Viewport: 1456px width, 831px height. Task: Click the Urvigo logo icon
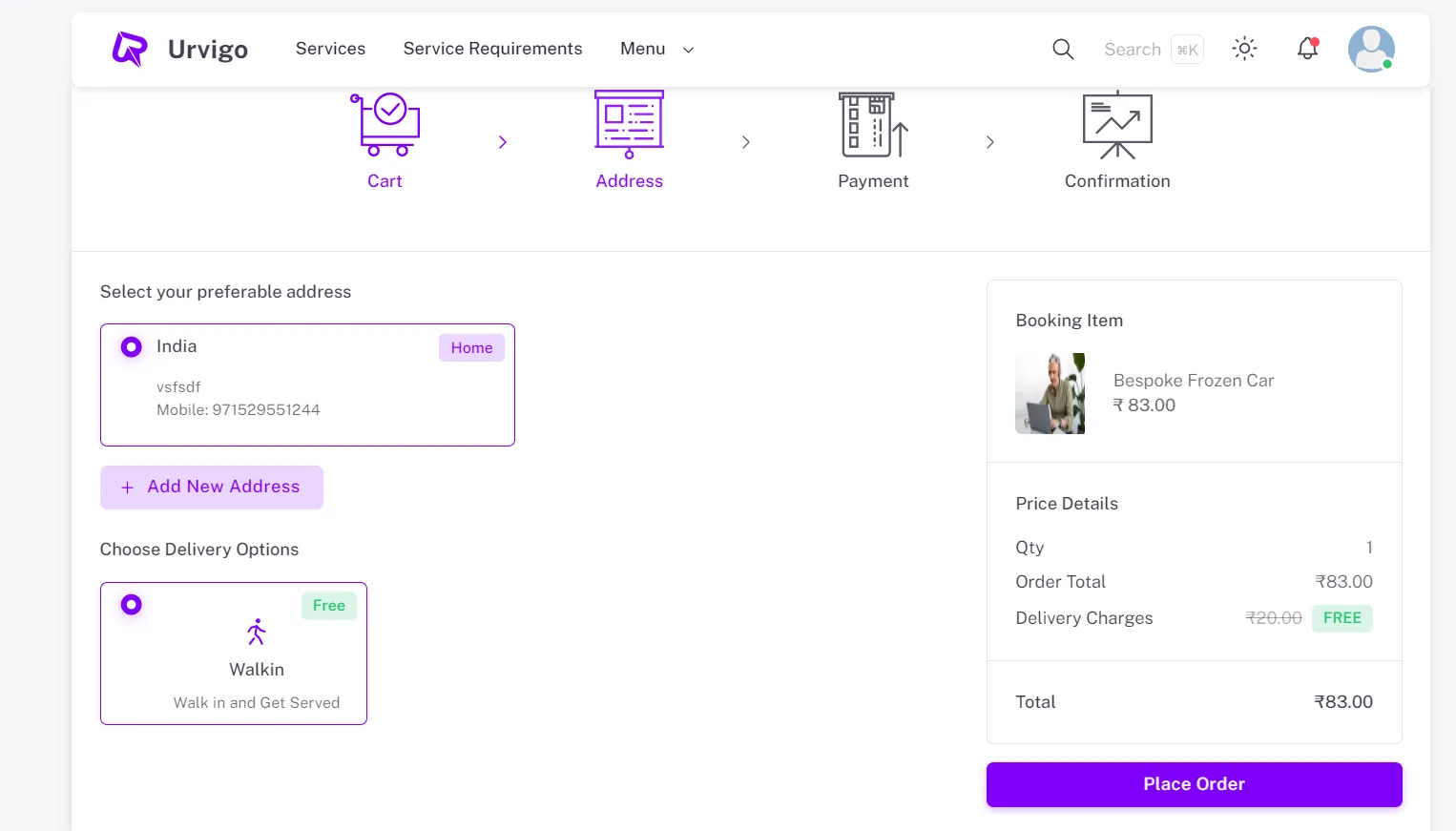click(130, 49)
